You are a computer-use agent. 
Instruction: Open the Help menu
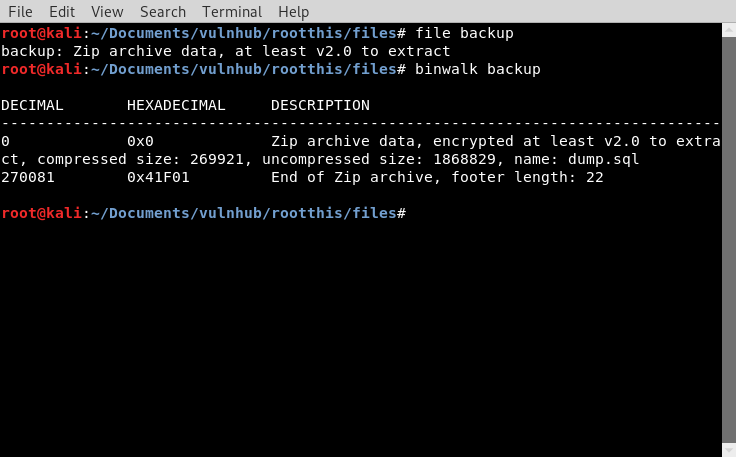click(x=294, y=12)
